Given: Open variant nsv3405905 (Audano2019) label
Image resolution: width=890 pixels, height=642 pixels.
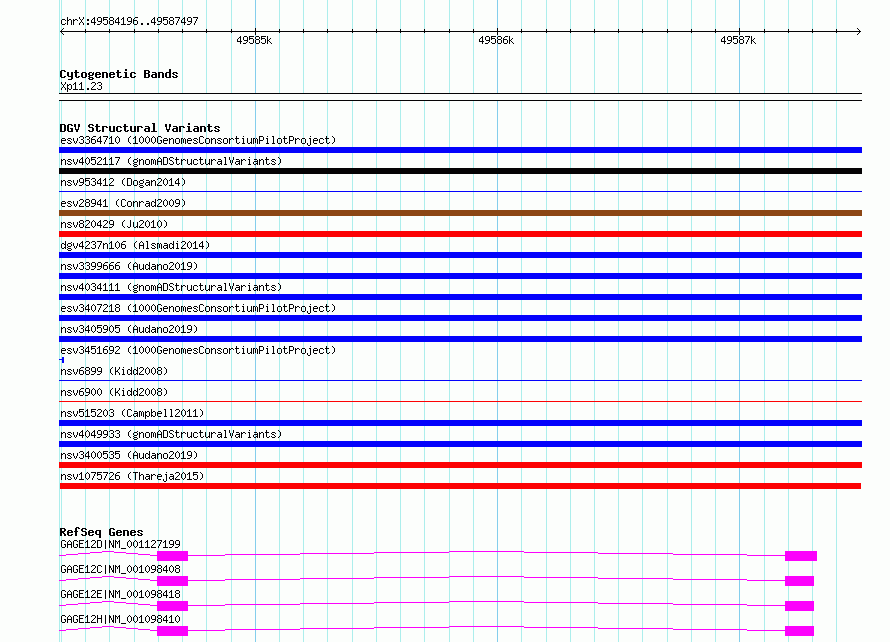Looking at the screenshot, I should point(129,329).
